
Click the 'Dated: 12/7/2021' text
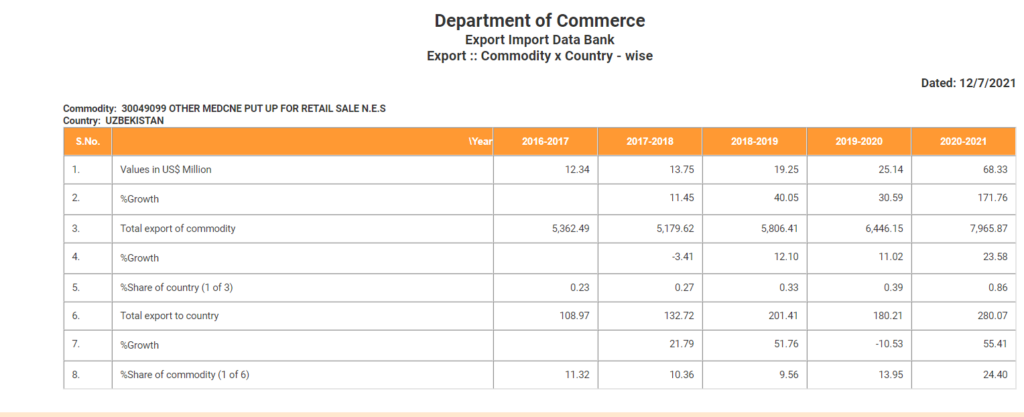[968, 84]
